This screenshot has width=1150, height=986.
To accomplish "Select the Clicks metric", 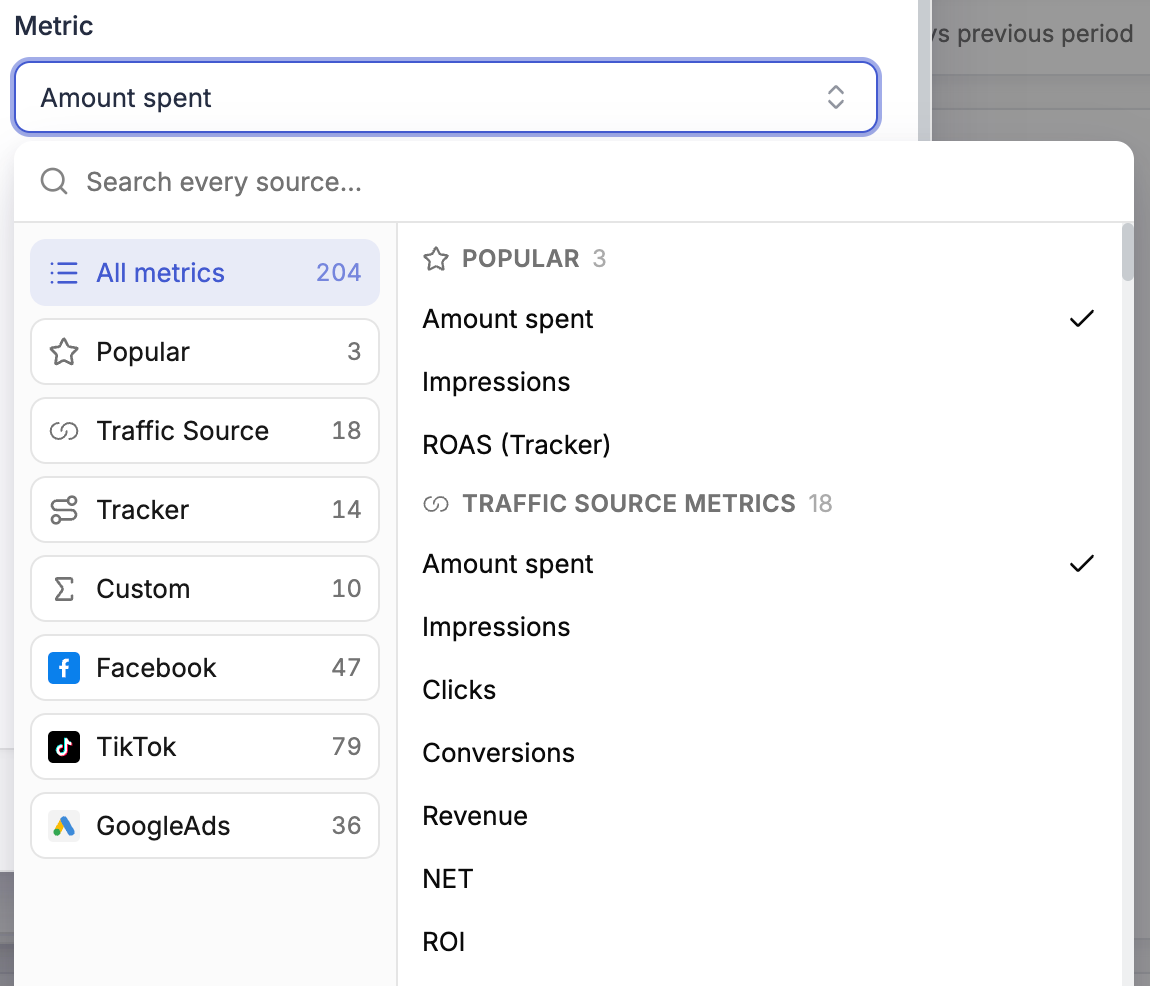I will (759, 690).
